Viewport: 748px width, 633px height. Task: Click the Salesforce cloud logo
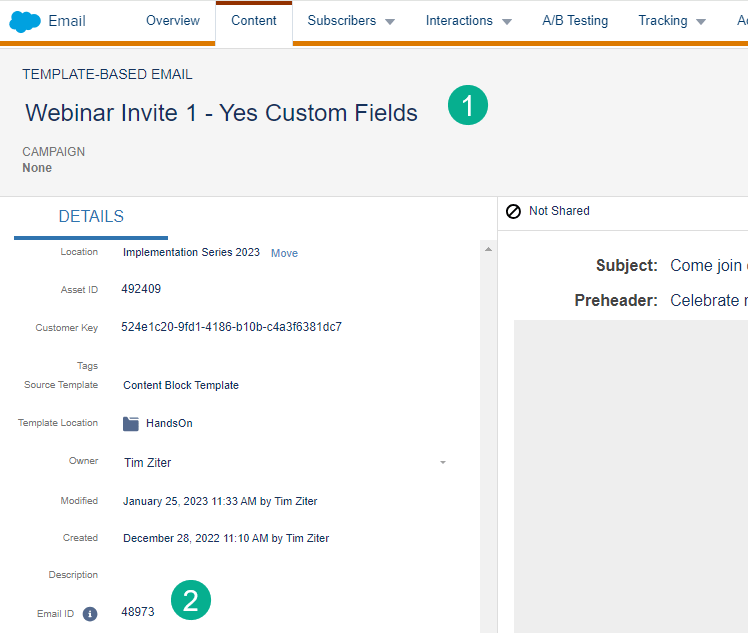point(24,21)
